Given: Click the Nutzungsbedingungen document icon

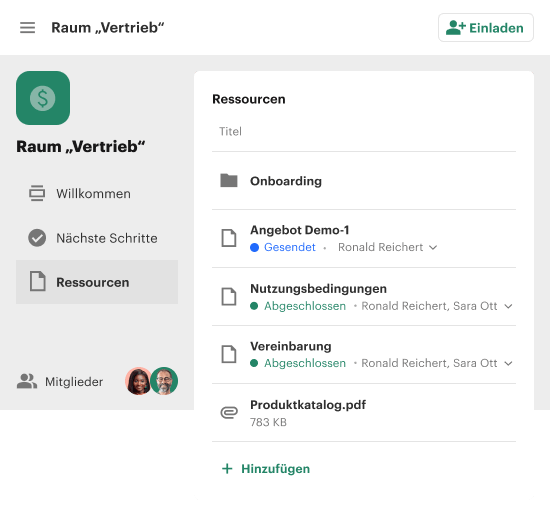Looking at the screenshot, I should tap(229, 296).
